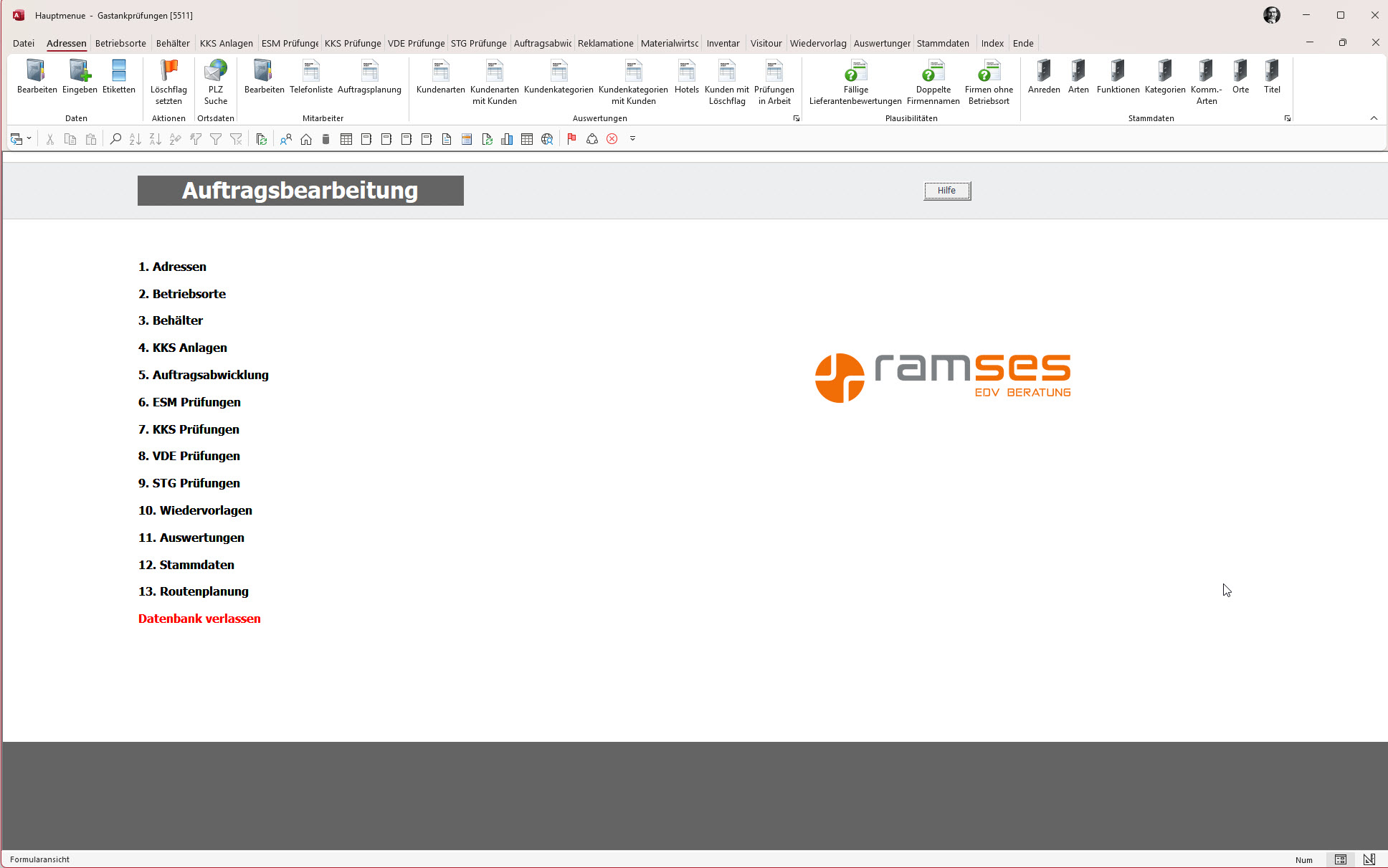
Task: Open the Komm.-Arten master data
Action: coord(1207,82)
